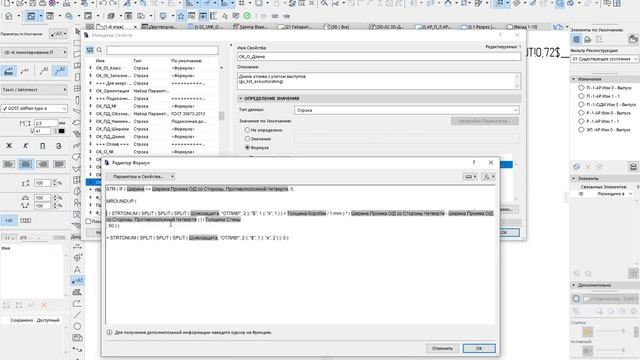This screenshot has width=640, height=360.
Task: Select the Arrow selection tool in the toolbox
Action: [x=78, y=31]
